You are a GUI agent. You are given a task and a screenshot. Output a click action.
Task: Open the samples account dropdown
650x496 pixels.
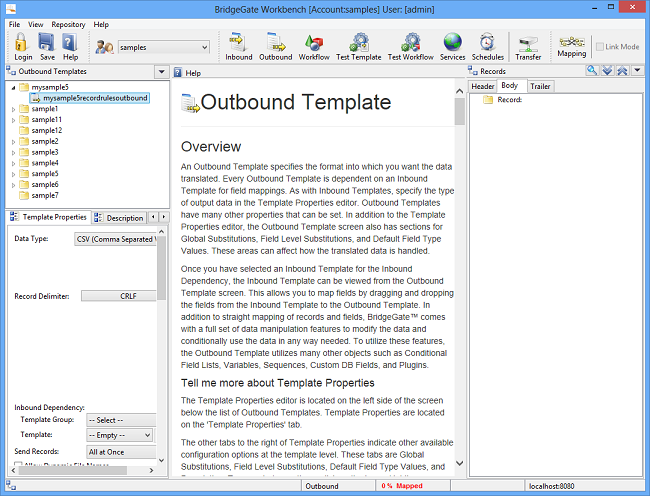(164, 47)
